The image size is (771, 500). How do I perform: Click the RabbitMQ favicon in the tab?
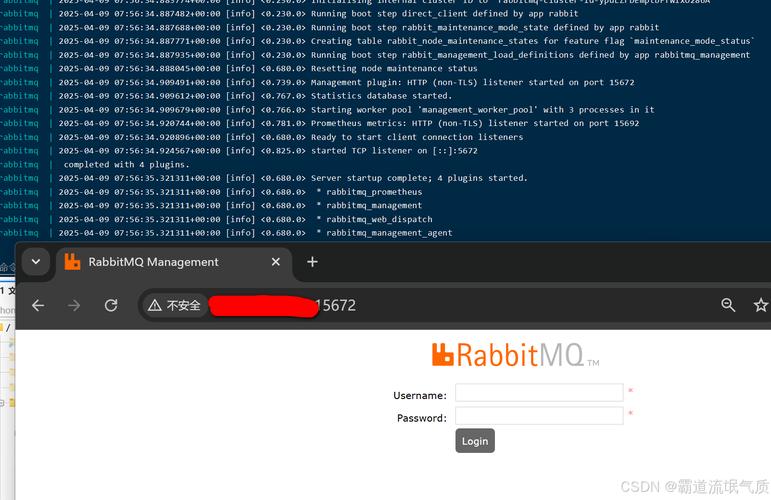[x=72, y=262]
